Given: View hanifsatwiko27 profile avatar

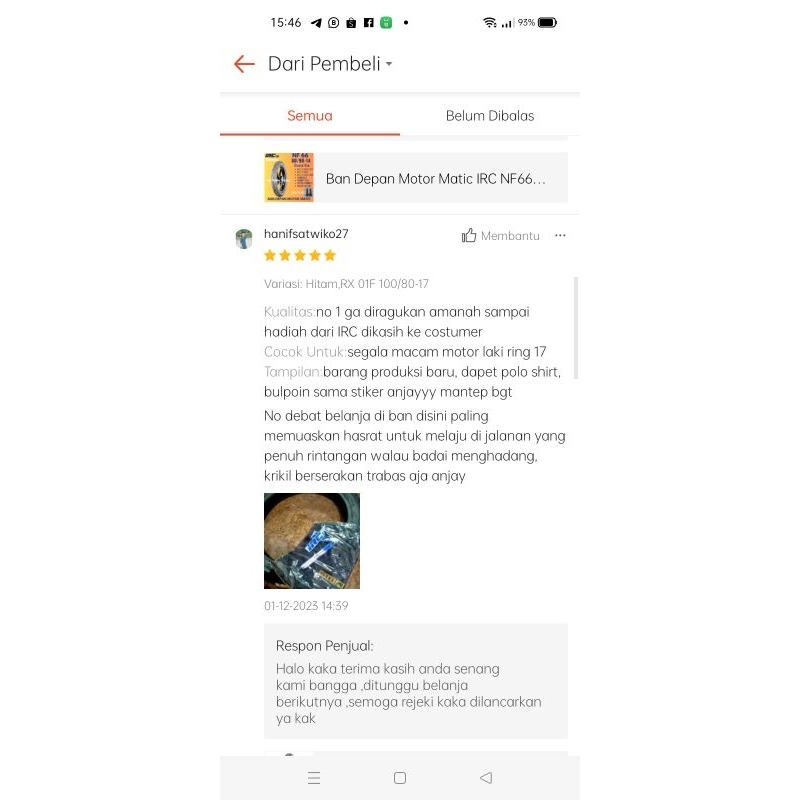Looking at the screenshot, I should click(x=244, y=238).
